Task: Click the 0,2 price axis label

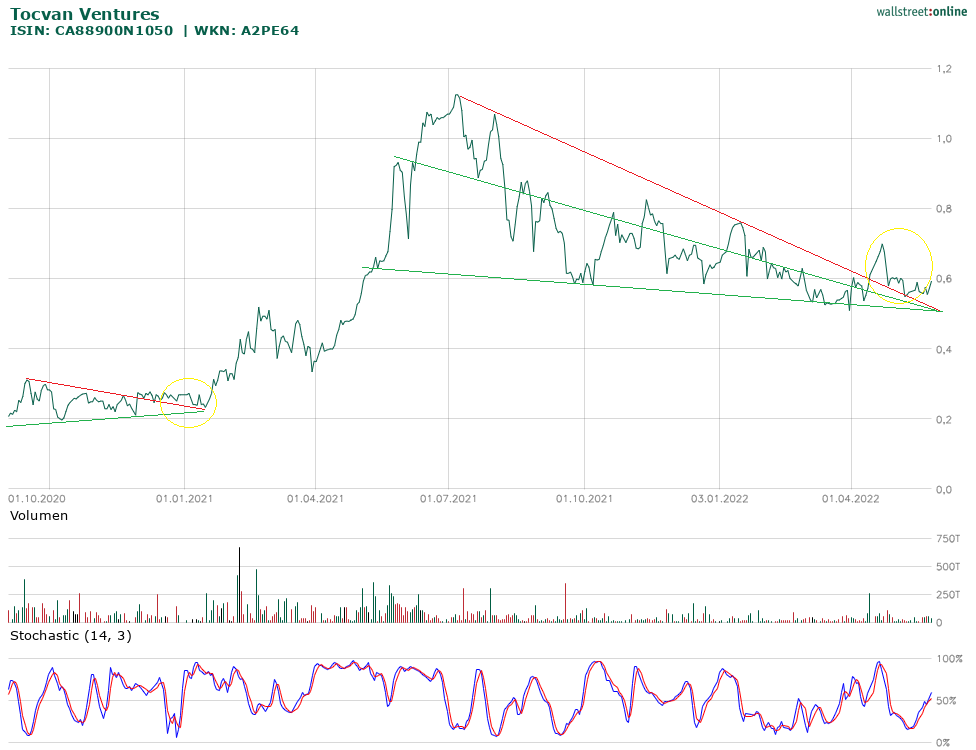Action: pyautogui.click(x=944, y=420)
